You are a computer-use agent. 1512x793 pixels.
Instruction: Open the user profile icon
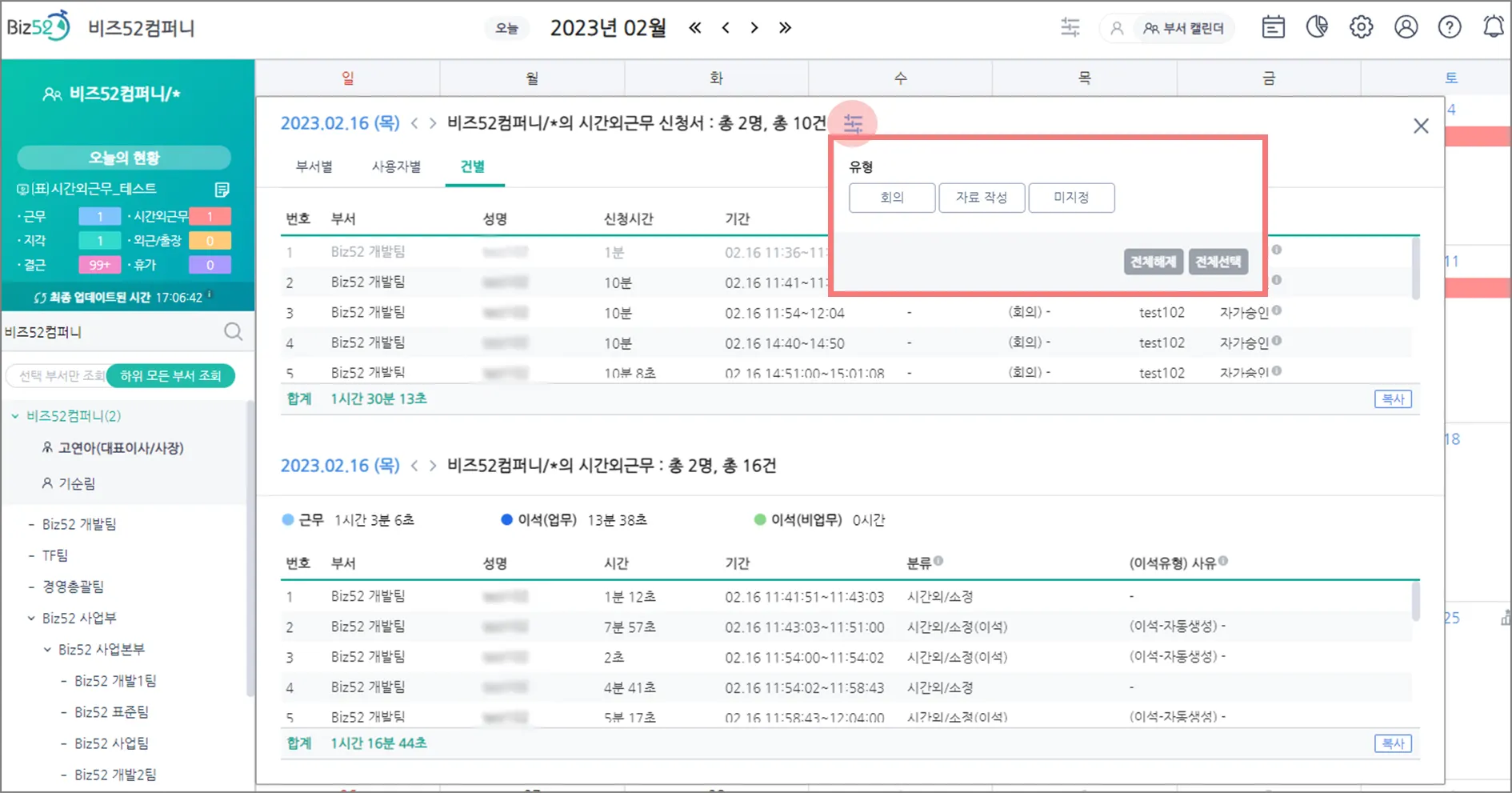(1406, 27)
